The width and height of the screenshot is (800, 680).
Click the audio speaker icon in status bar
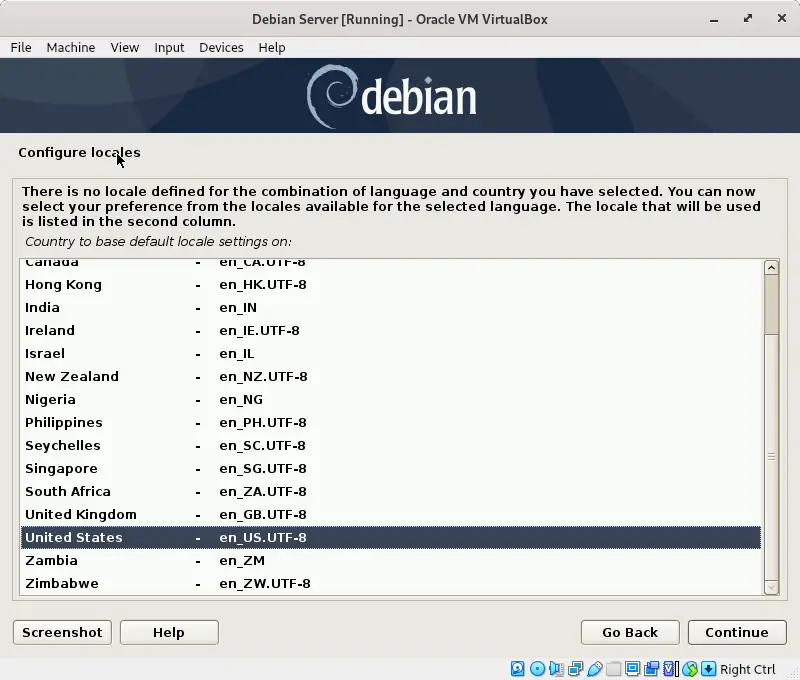[x=556, y=668]
